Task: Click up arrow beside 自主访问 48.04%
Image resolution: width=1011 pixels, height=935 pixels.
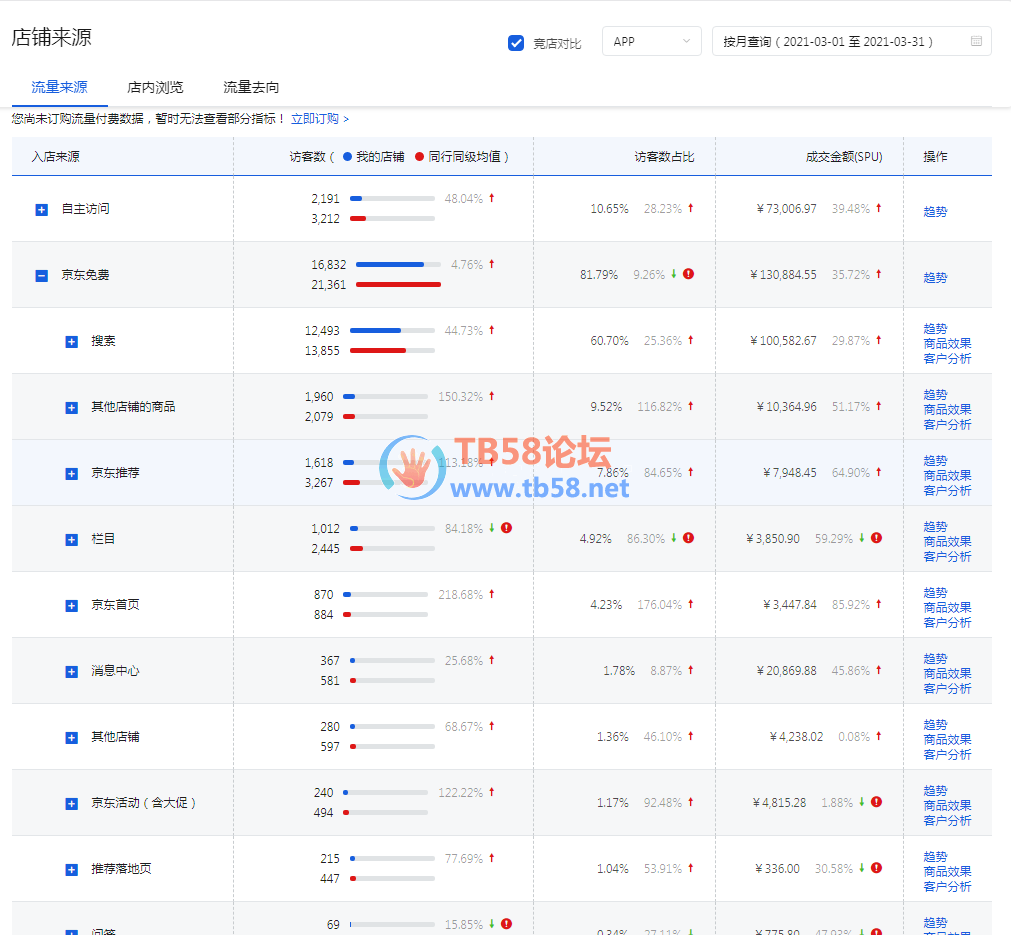Action: click(491, 198)
